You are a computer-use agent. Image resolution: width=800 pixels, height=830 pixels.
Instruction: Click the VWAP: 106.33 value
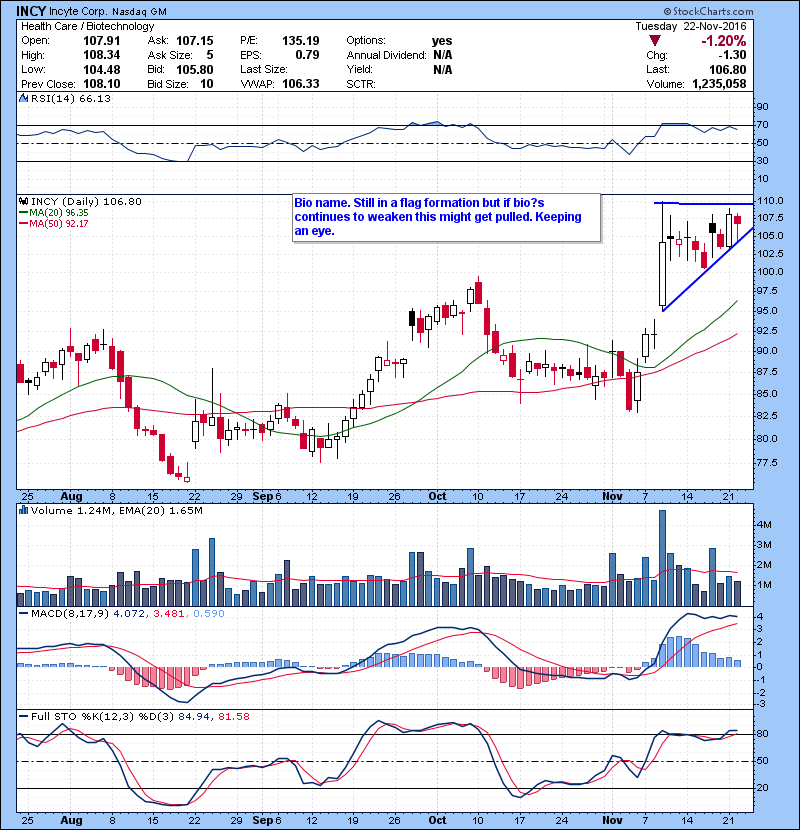click(290, 83)
